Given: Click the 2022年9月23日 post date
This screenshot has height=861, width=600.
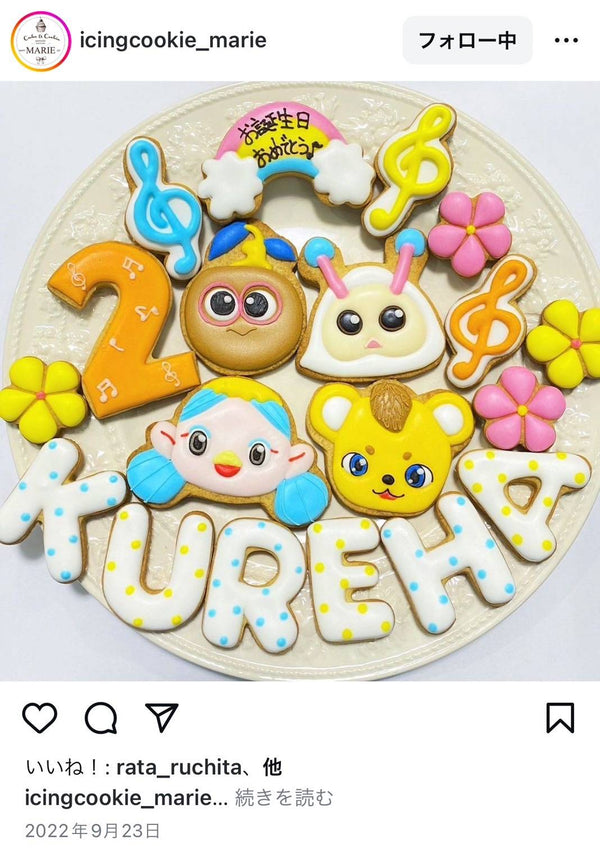Looking at the screenshot, I should coord(92,831).
